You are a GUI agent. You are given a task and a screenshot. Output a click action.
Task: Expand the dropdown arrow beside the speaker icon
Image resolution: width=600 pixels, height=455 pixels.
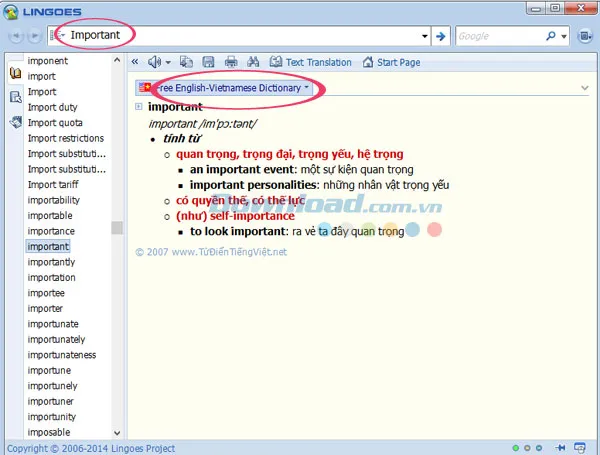click(168, 62)
